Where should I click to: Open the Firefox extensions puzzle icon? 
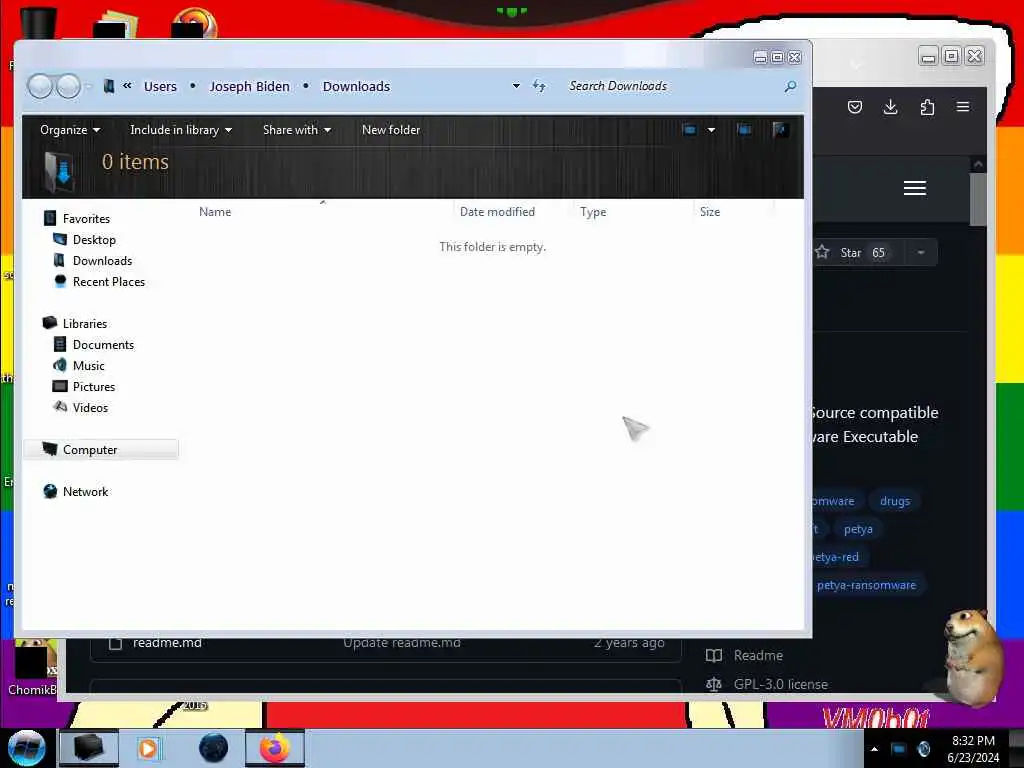(x=927, y=107)
